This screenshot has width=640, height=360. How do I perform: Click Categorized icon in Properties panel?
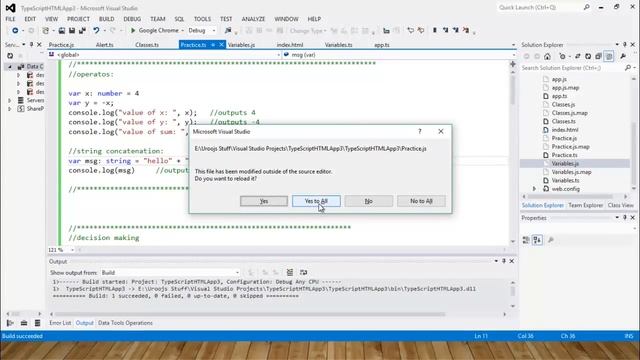[x=526, y=240]
